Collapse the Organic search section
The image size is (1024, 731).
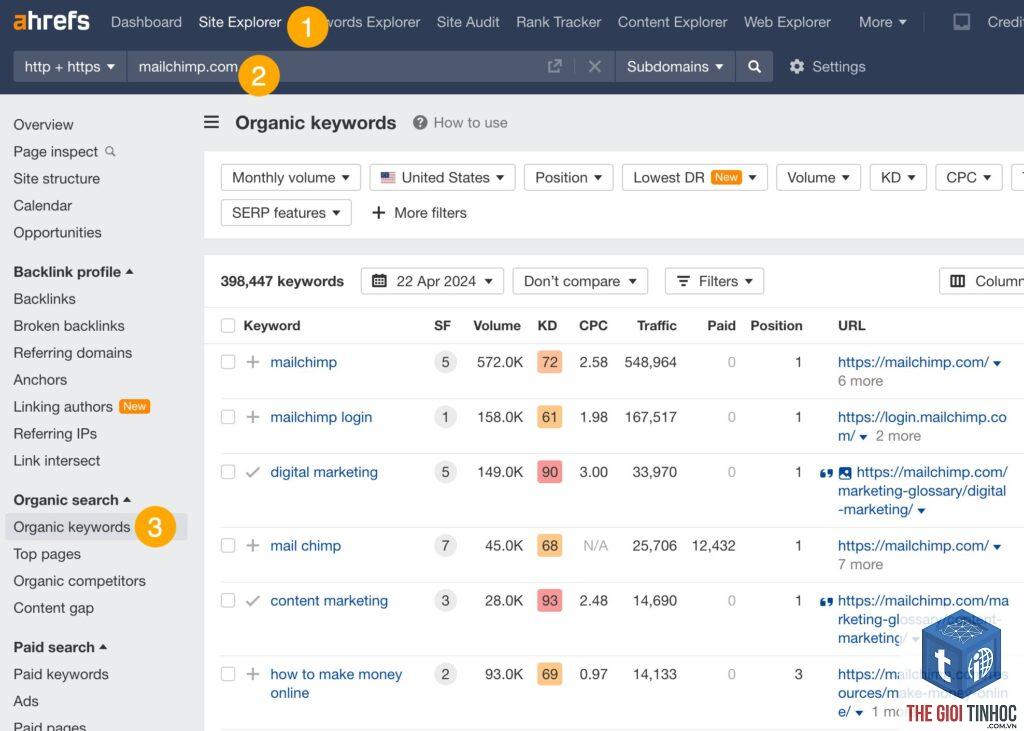[72, 500]
